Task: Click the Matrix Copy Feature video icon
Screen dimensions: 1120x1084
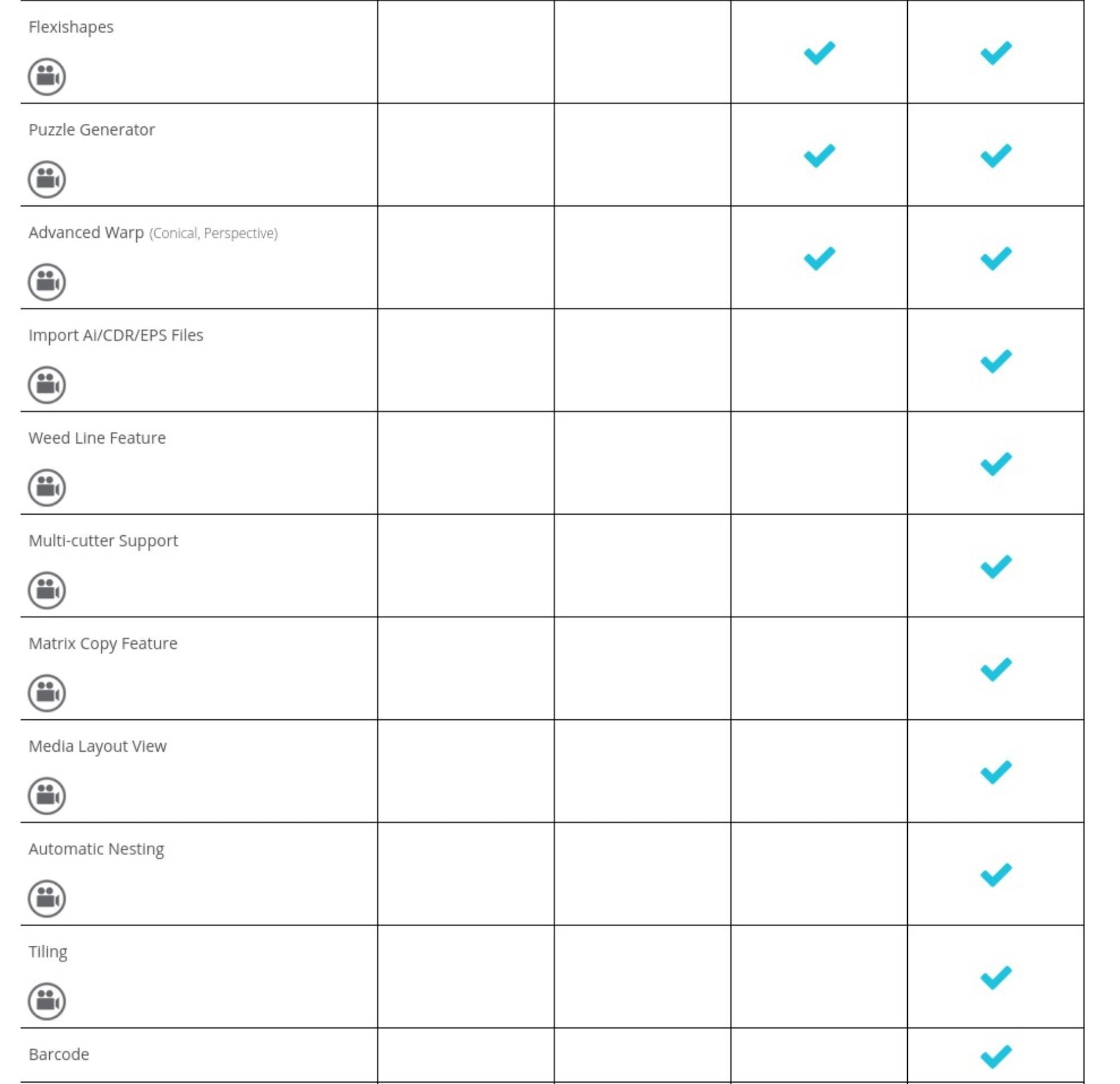Action: (x=47, y=693)
